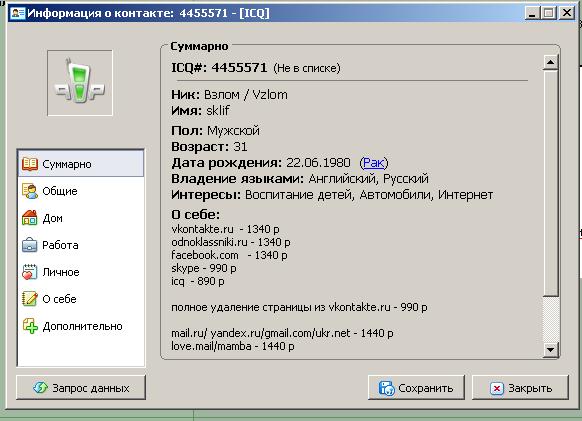Click the nickname Взлом / Vzlom

[245, 95]
